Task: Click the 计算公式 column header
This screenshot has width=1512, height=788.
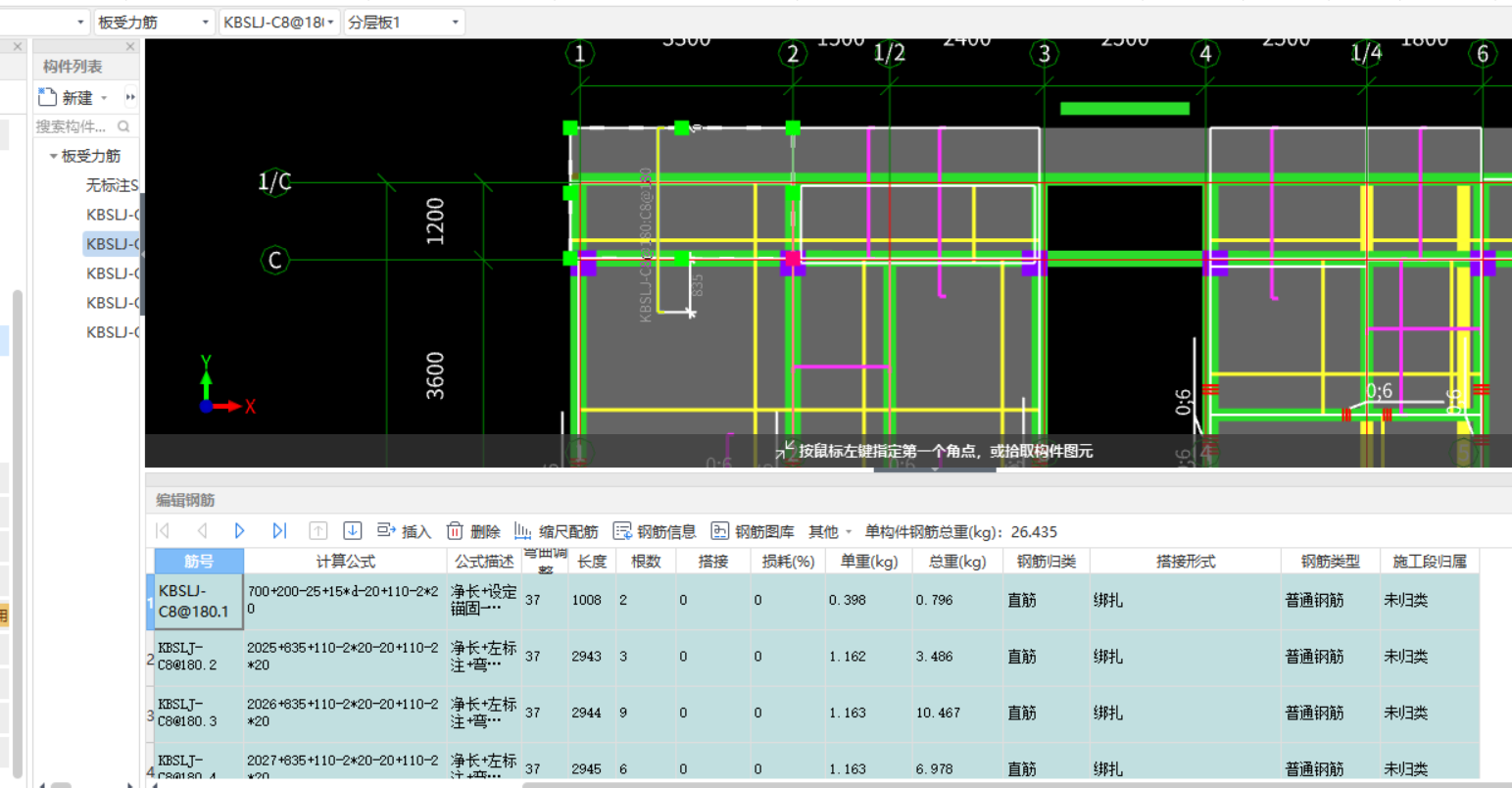Action: click(345, 561)
